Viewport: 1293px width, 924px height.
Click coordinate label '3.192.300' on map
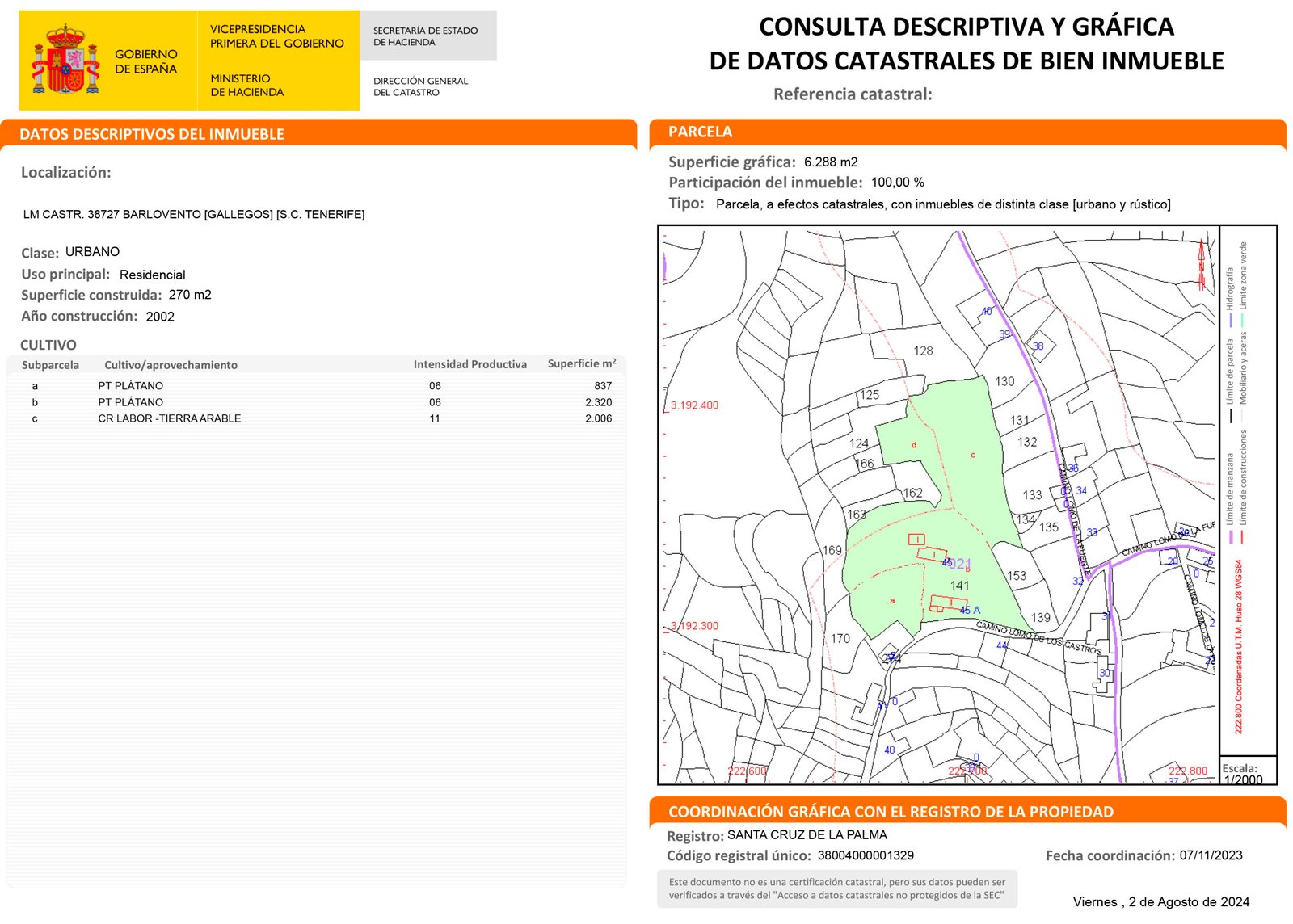click(694, 626)
